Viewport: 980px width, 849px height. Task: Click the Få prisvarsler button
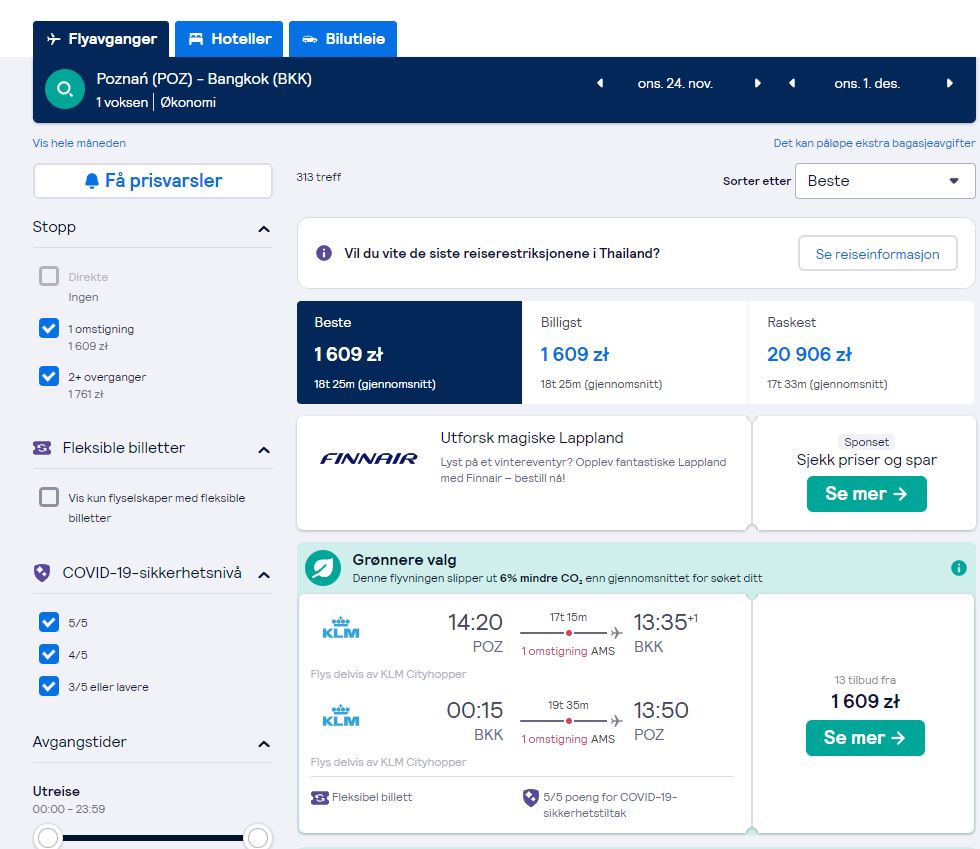(153, 181)
